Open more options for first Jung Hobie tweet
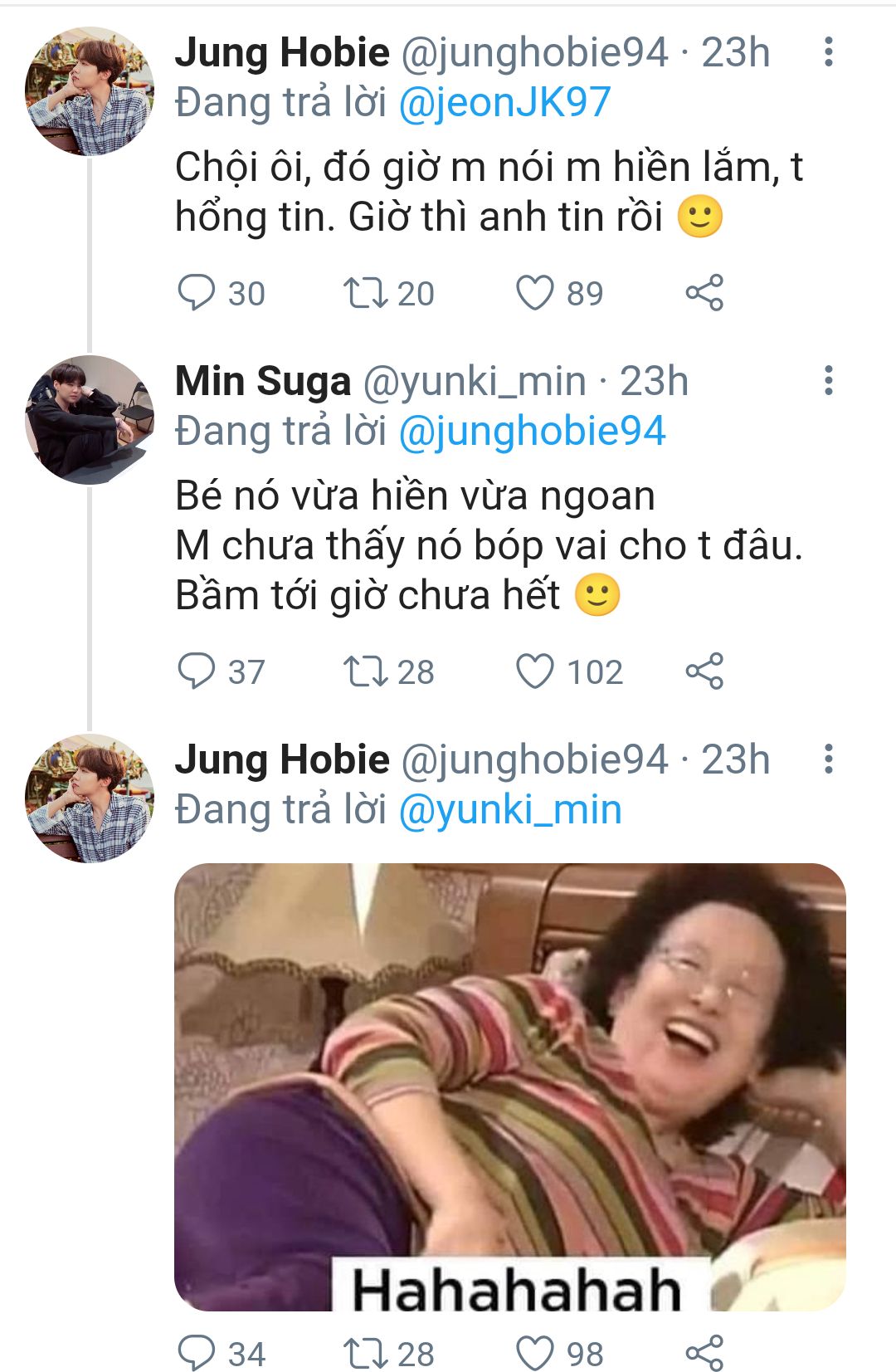896x1372 pixels. 828,51
